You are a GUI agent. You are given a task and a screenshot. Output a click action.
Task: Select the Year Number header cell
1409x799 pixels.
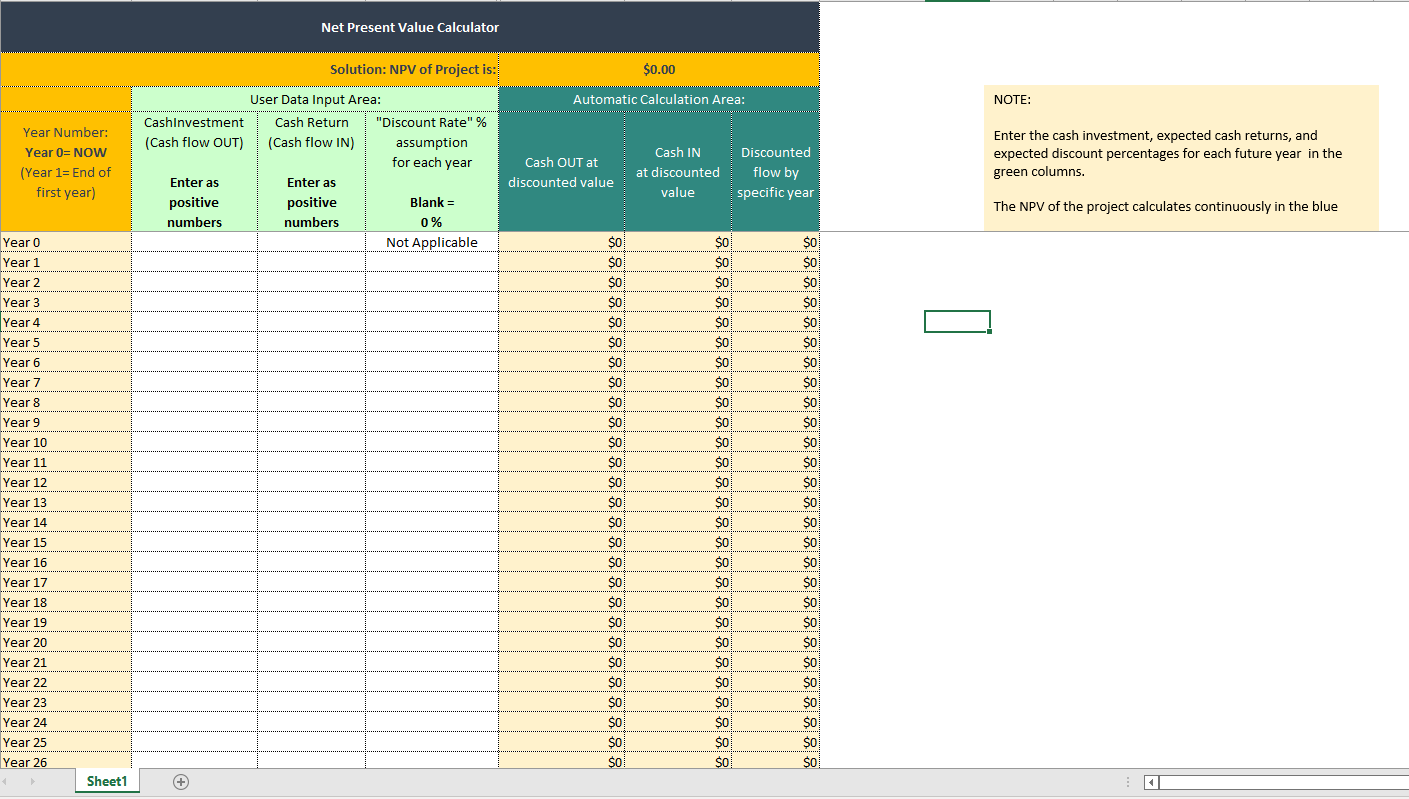click(66, 160)
